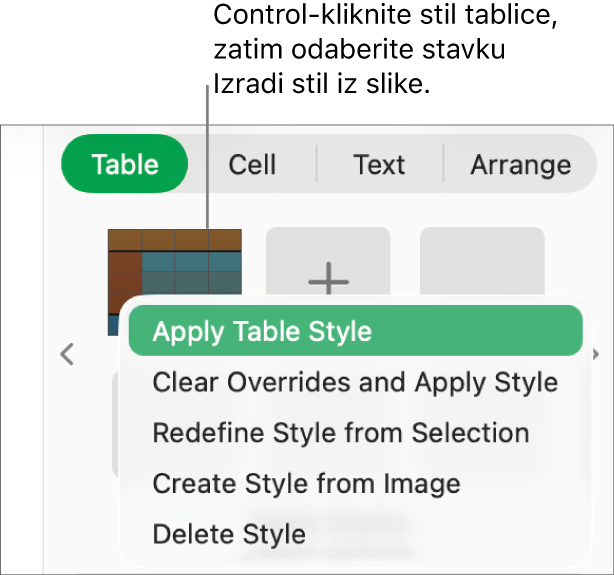Choose Redefine Style from Selection
614x575 pixels.
341,433
